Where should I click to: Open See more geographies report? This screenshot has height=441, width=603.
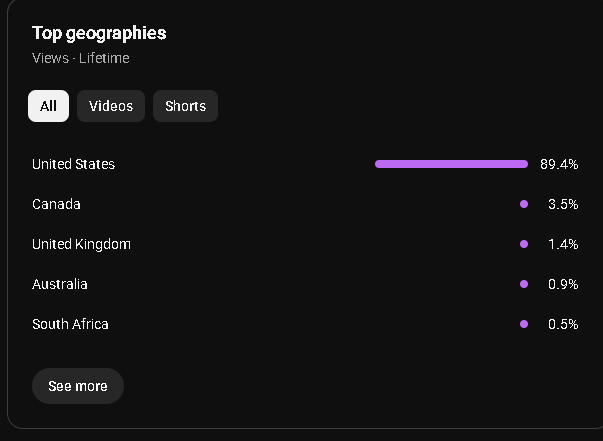78,386
